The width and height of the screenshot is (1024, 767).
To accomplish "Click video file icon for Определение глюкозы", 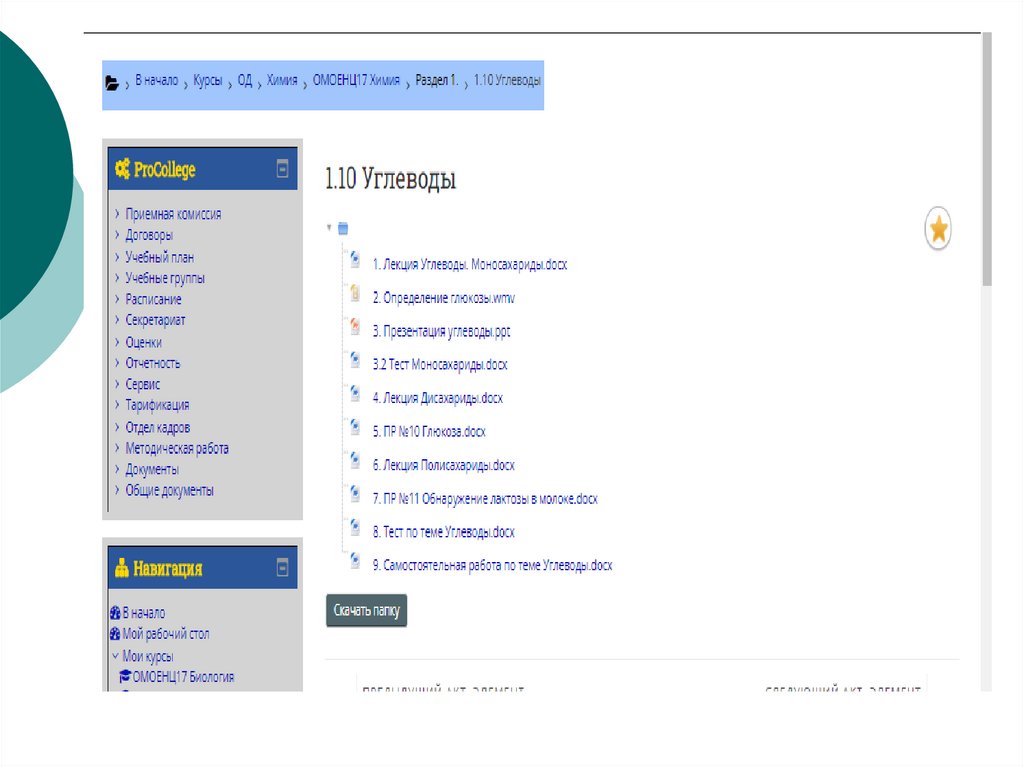I will pos(355,293).
